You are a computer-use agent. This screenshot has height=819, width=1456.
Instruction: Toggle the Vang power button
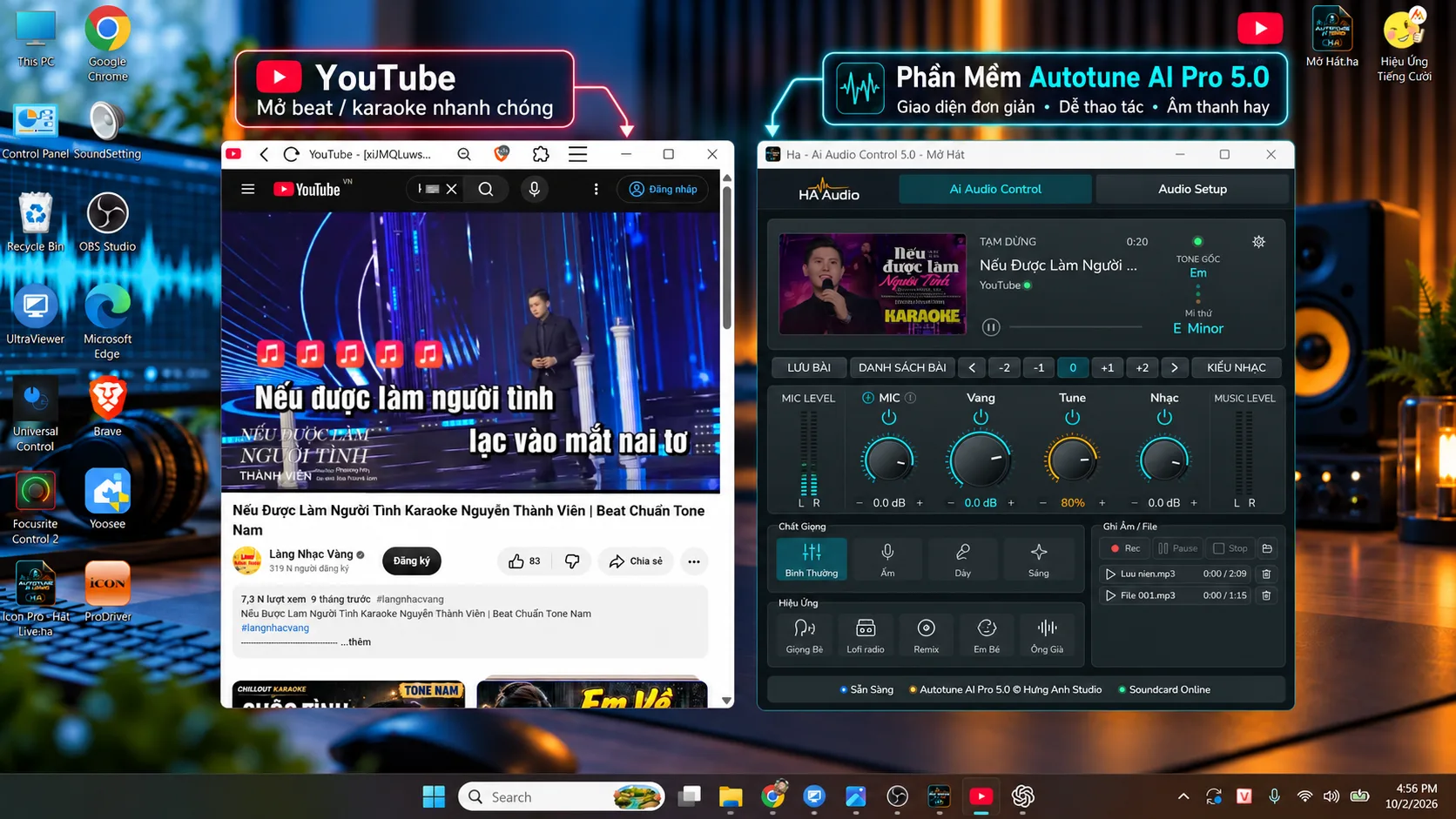(x=981, y=418)
